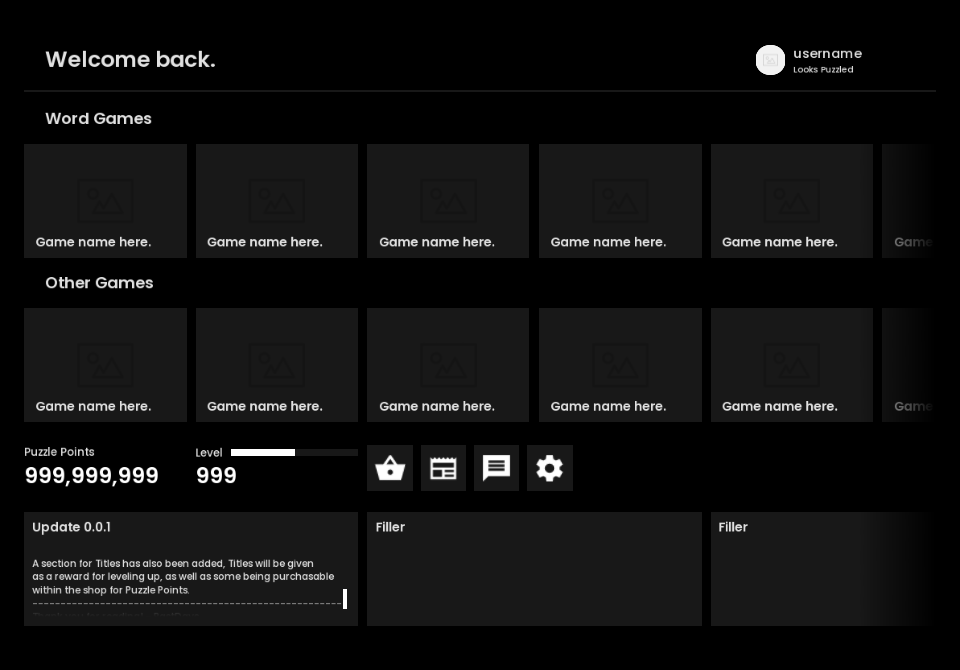Click the 'Other Games' section heading
The width and height of the screenshot is (960, 670).
pos(99,282)
